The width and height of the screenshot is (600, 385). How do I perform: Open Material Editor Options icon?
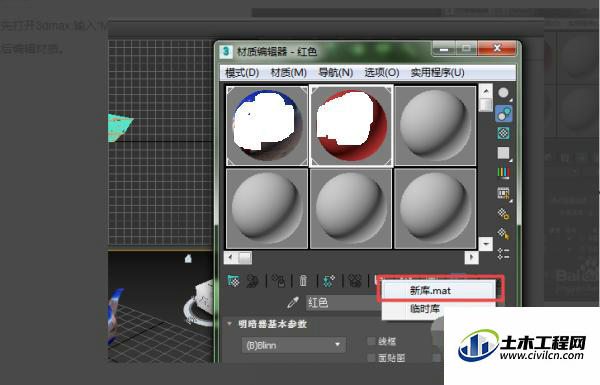504,214
